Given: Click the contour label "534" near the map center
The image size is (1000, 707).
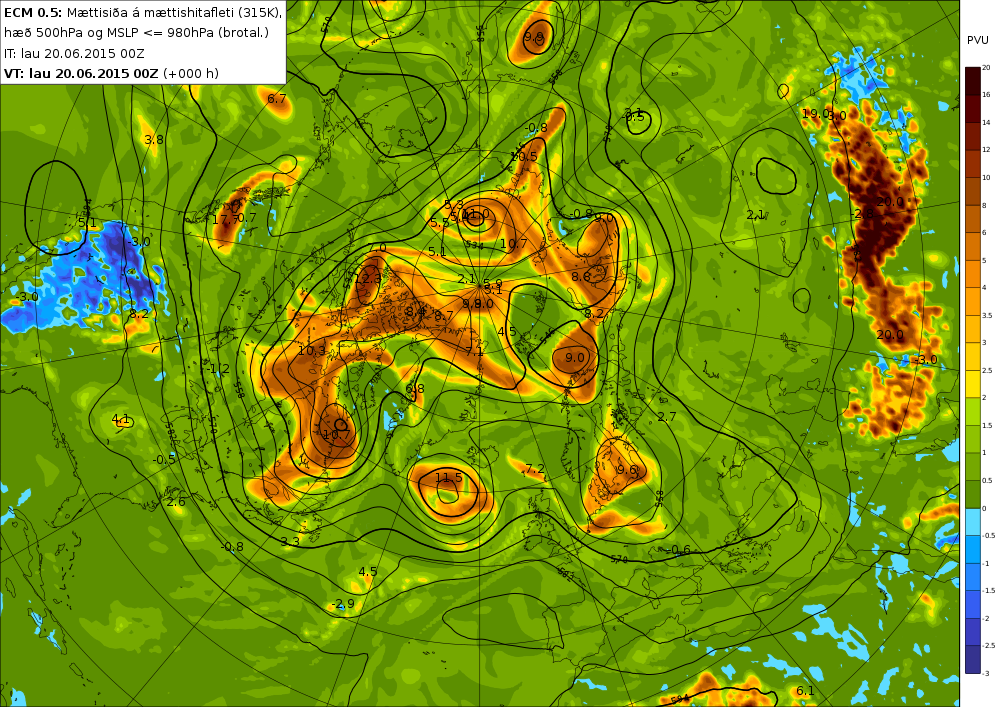Looking at the screenshot, I should [x=475, y=245].
